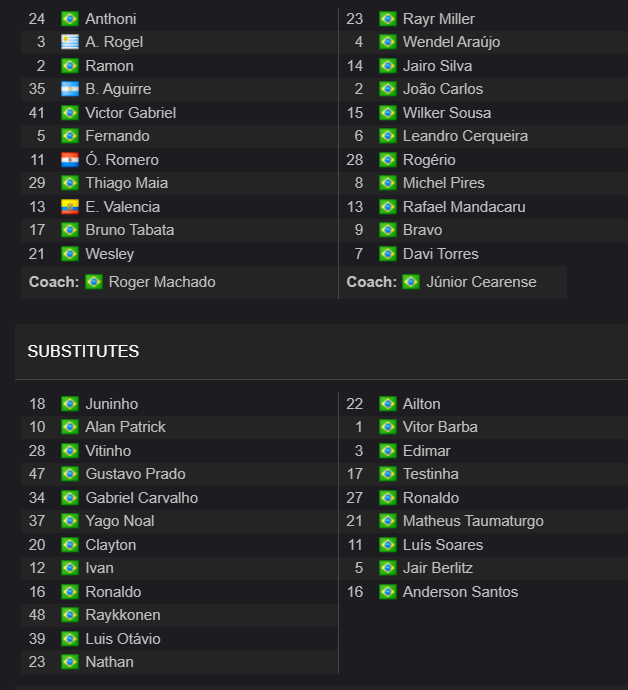Click substitute Alan Patrick's name
This screenshot has height=690, width=628.
[x=125, y=427]
